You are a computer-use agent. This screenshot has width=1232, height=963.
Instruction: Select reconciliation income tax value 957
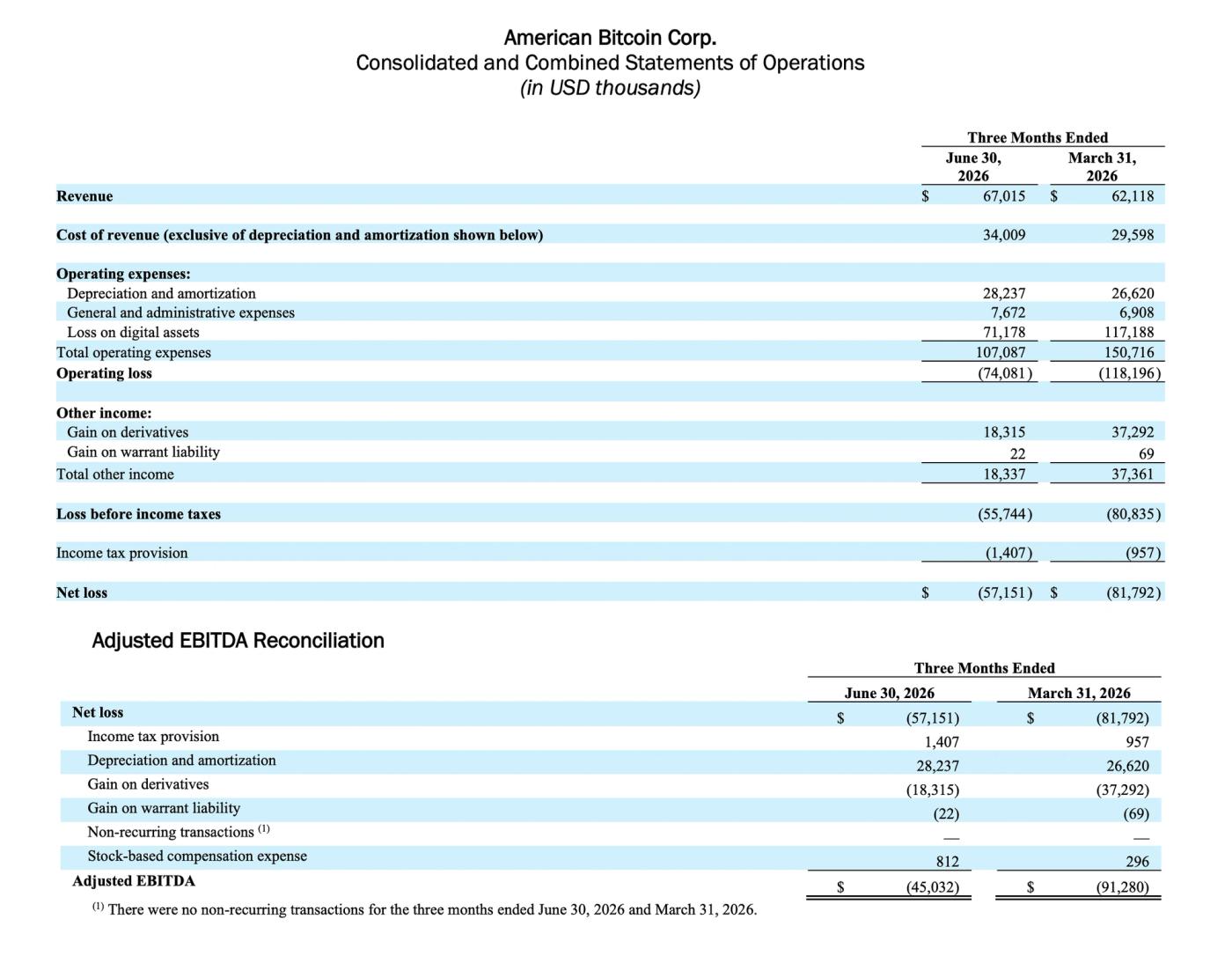pyautogui.click(x=1137, y=742)
